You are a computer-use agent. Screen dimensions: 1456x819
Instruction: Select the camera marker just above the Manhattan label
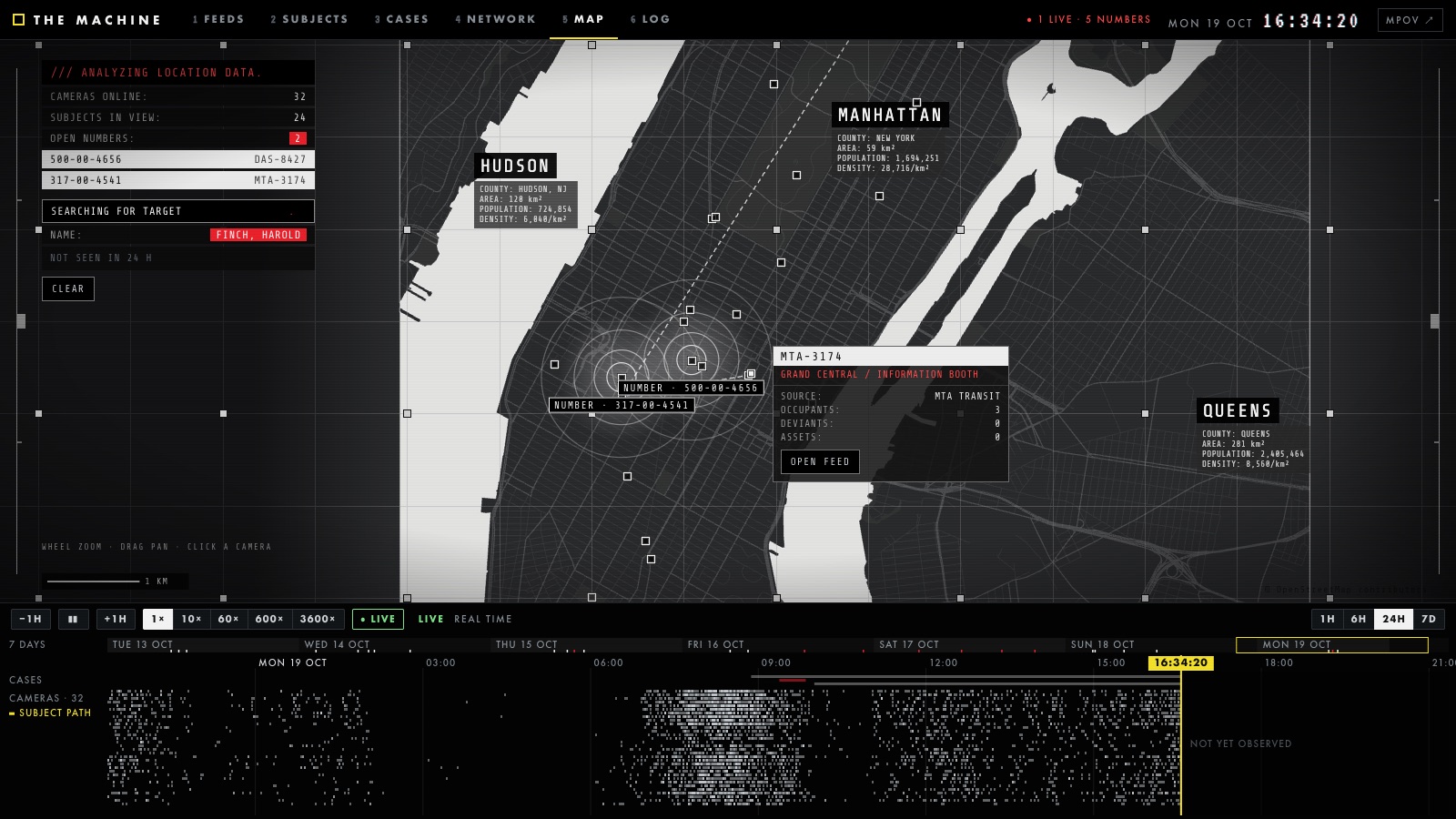pyautogui.click(x=916, y=103)
